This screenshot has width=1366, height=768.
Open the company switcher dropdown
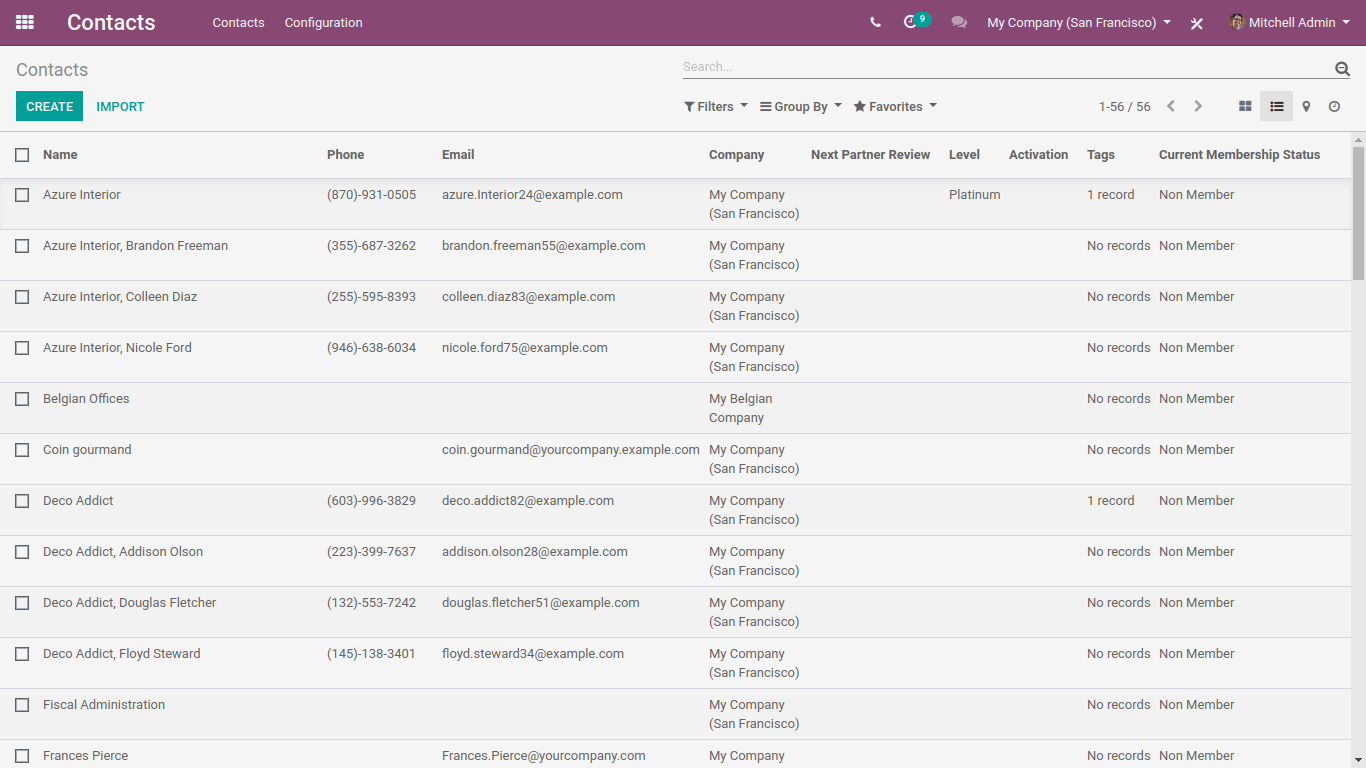point(1078,22)
